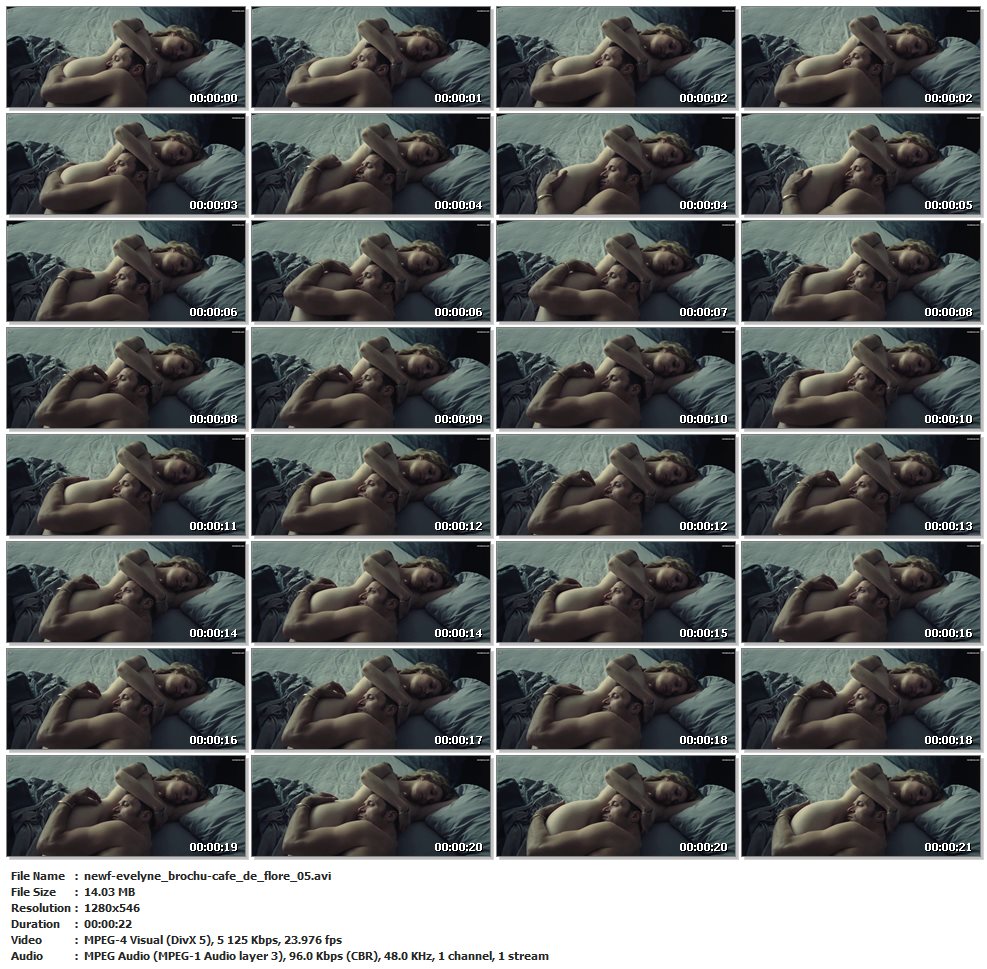Select the "MPEG Audio (MPEG-1 Audio layer 3)" line
The width and height of the screenshot is (987, 969).
tap(316, 956)
